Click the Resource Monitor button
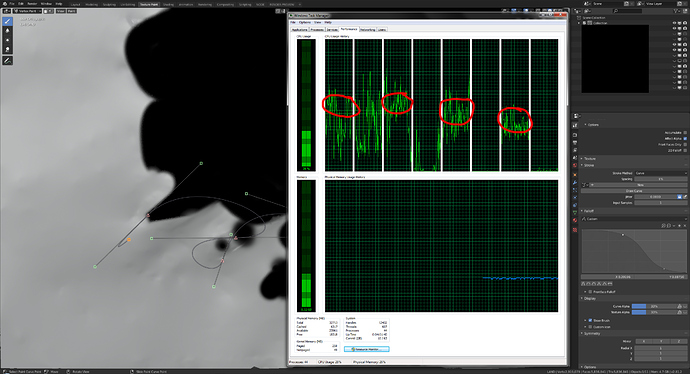Image resolution: width=690 pixels, height=374 pixels. tap(367, 349)
